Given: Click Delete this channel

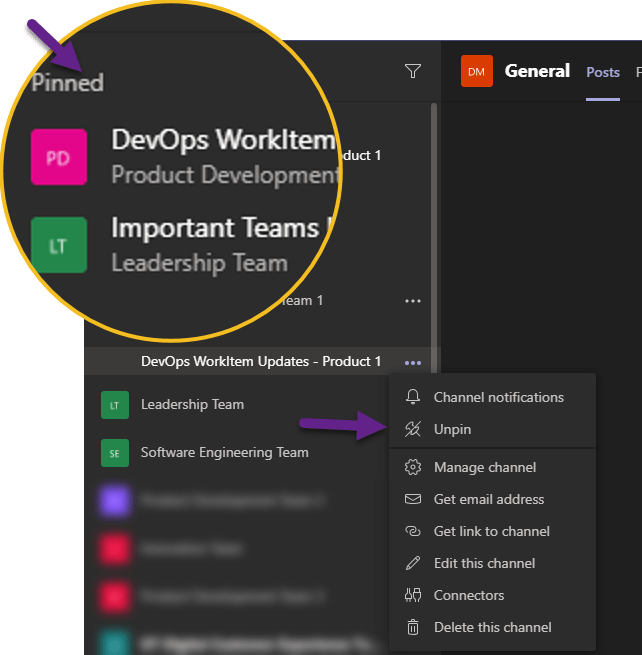Looking at the screenshot, I should coord(492,627).
